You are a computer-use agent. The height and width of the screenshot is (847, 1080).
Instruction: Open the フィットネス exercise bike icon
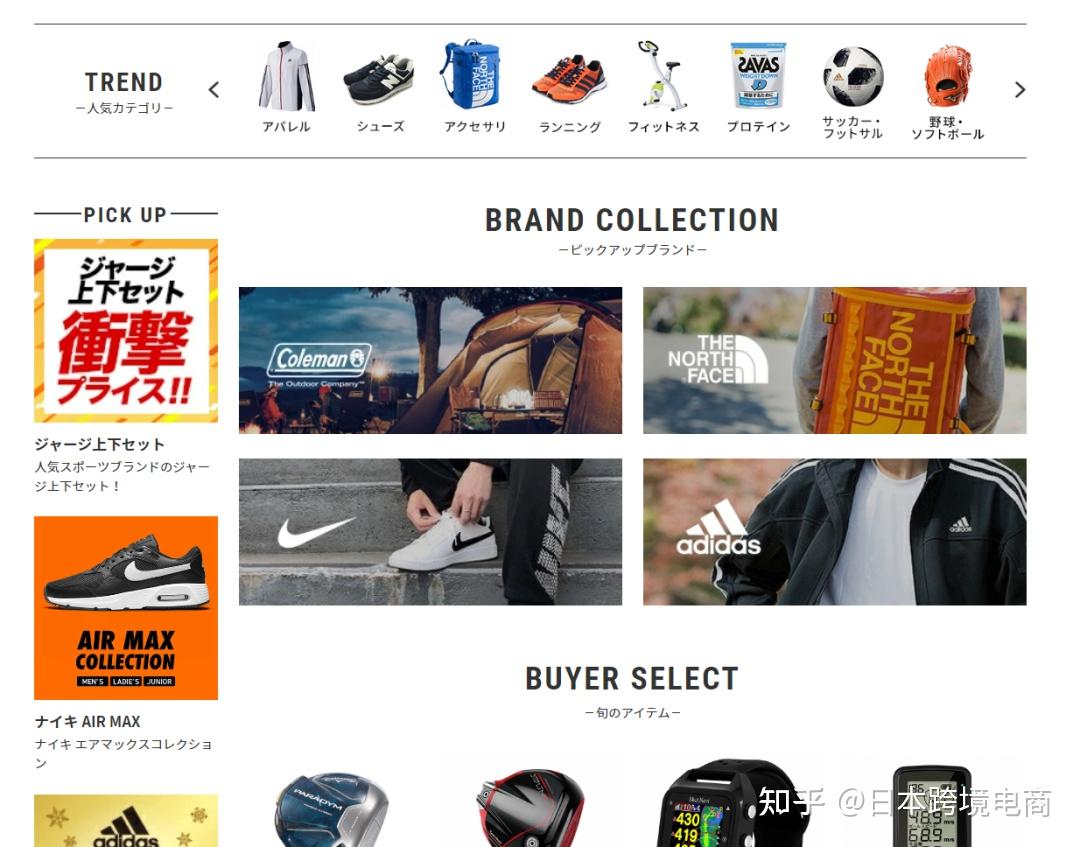click(x=663, y=76)
